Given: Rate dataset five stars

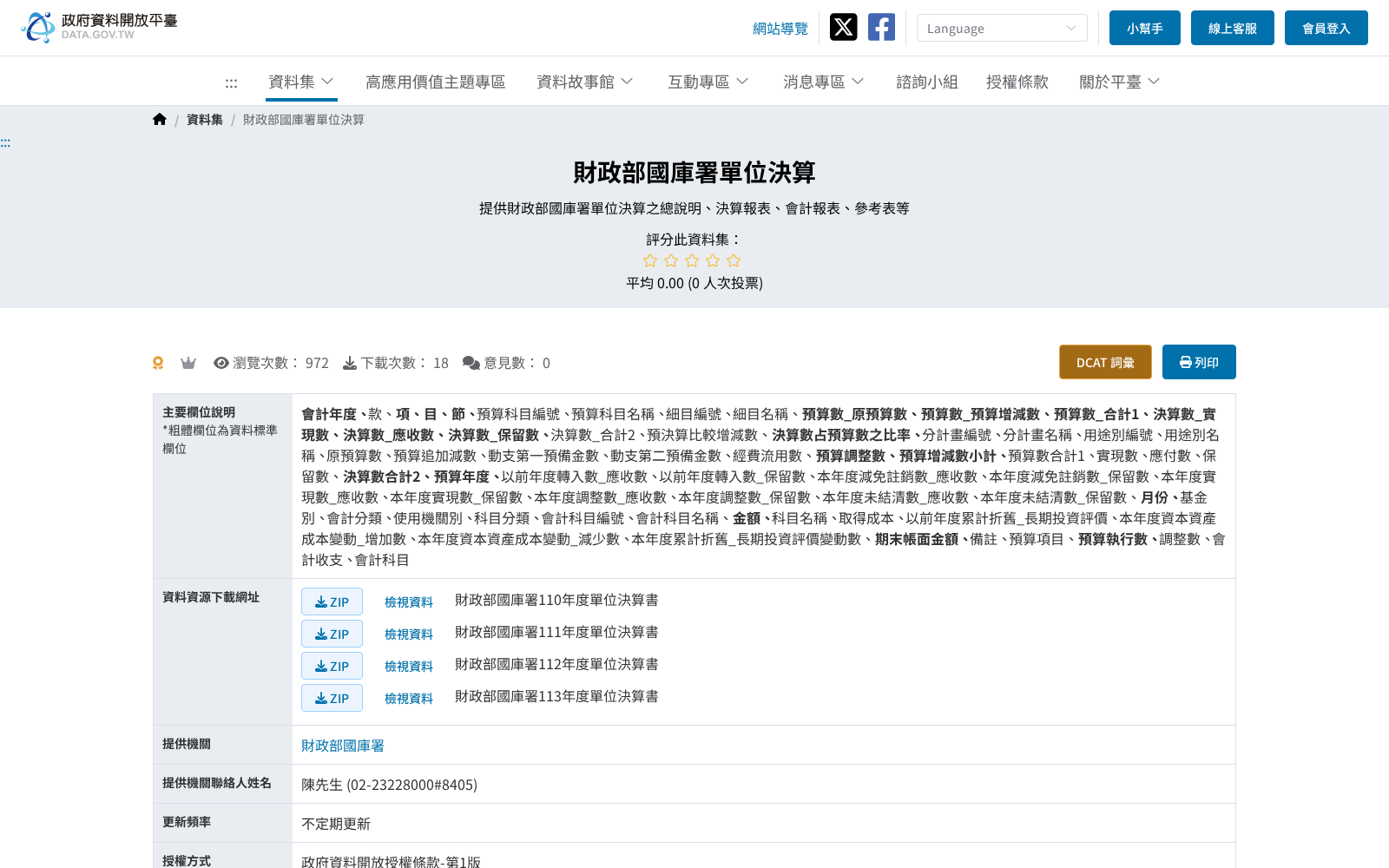Looking at the screenshot, I should [734, 260].
